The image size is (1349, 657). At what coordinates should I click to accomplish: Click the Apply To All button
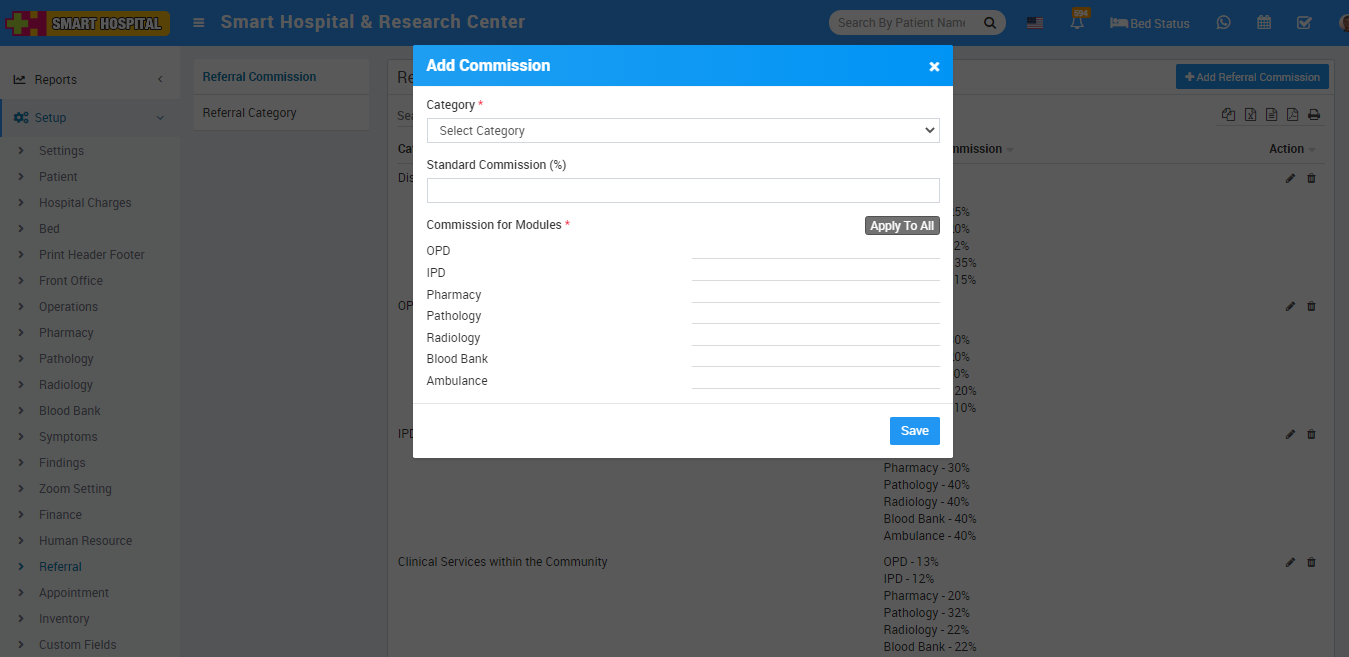pos(902,226)
